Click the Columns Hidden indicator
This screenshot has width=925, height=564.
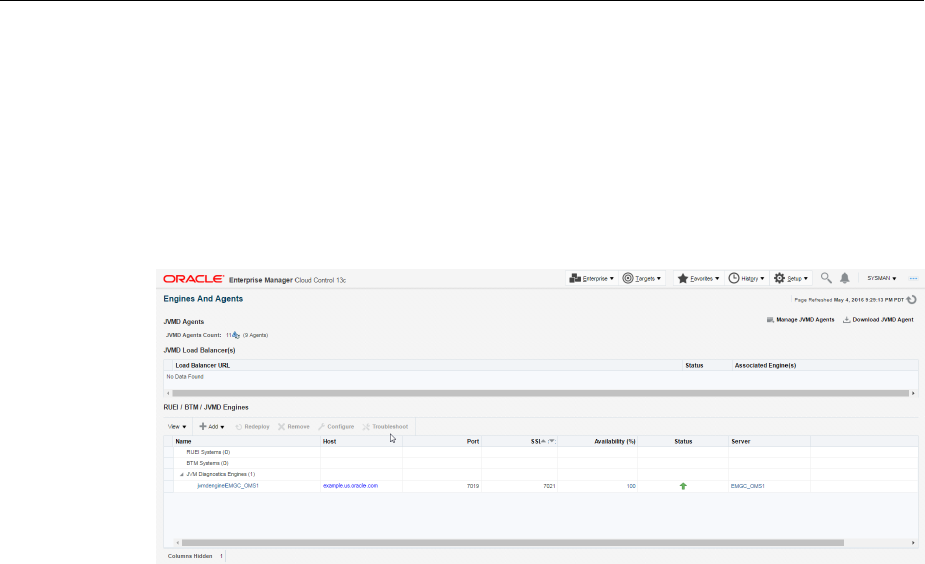[195, 556]
